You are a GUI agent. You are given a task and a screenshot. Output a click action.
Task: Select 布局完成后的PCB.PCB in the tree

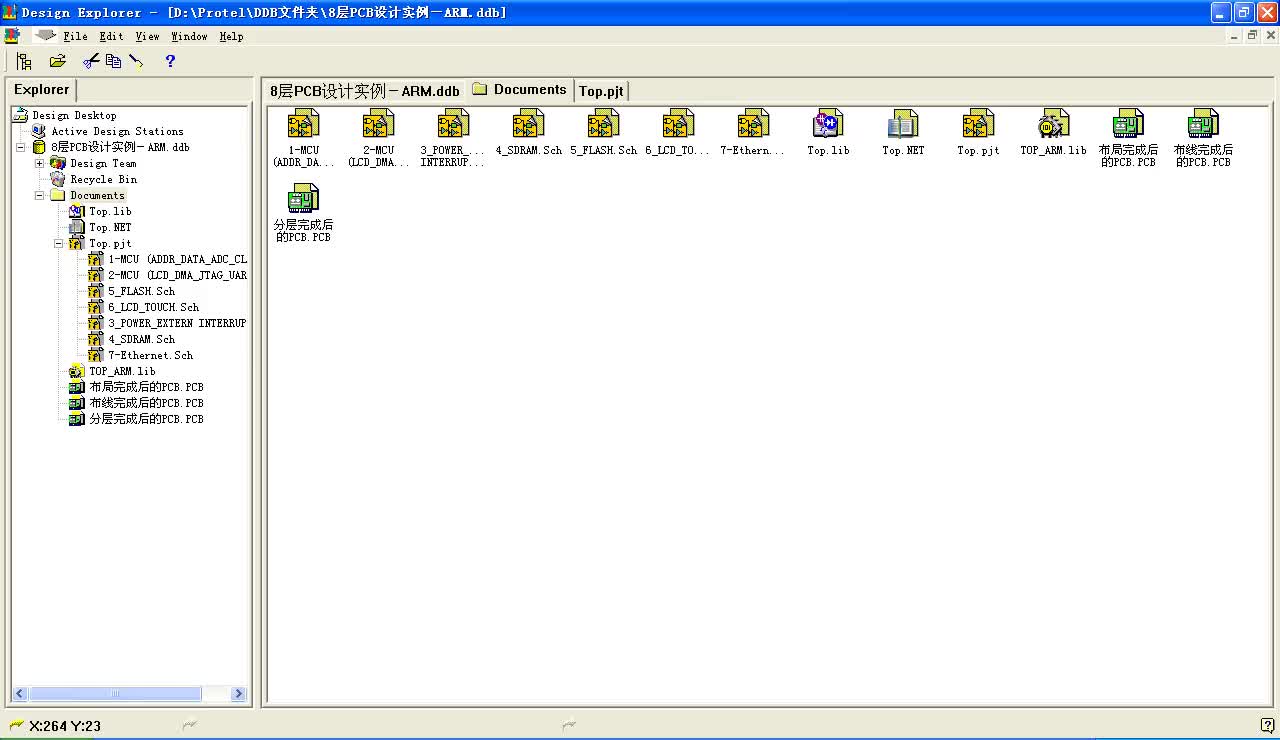point(146,387)
